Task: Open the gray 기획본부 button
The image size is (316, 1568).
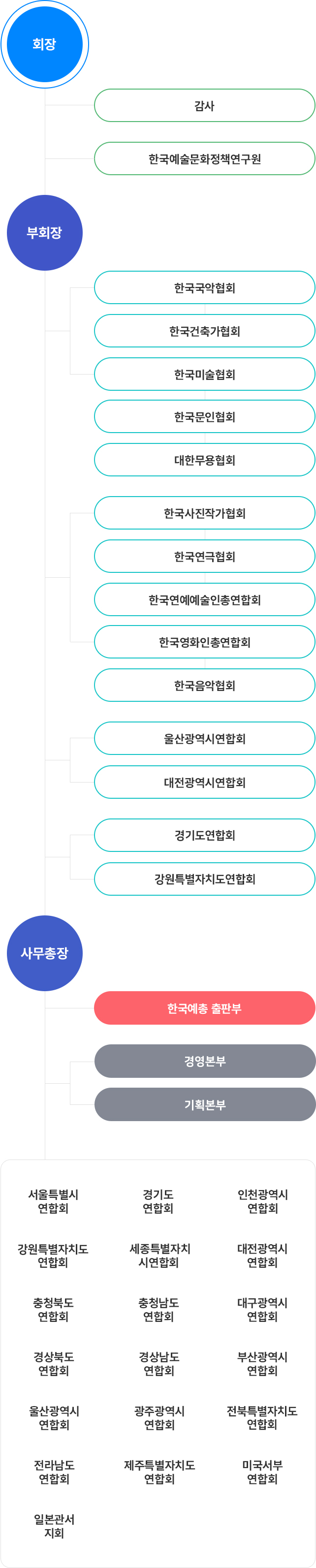Action: pos(205,1104)
